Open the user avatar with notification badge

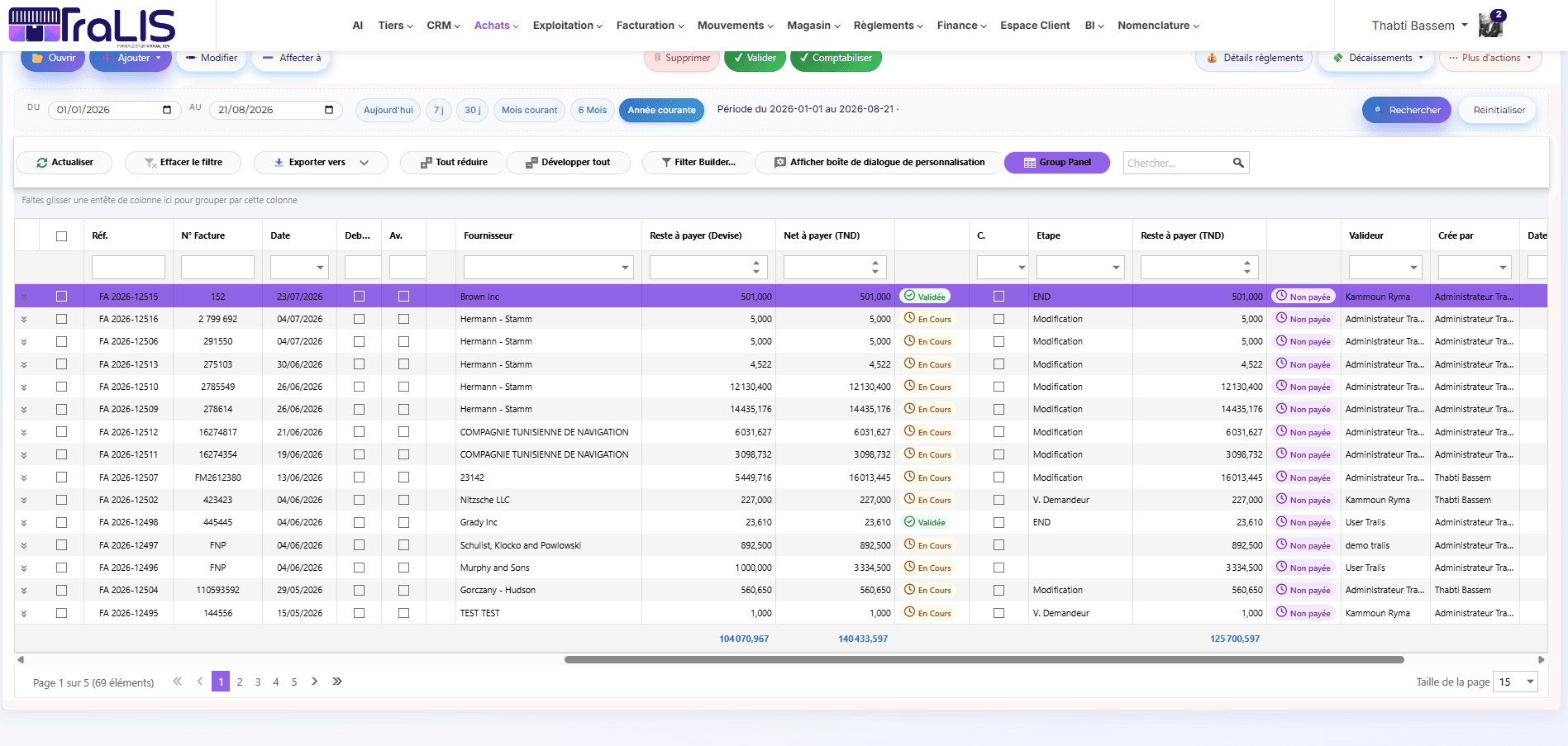(x=1491, y=25)
